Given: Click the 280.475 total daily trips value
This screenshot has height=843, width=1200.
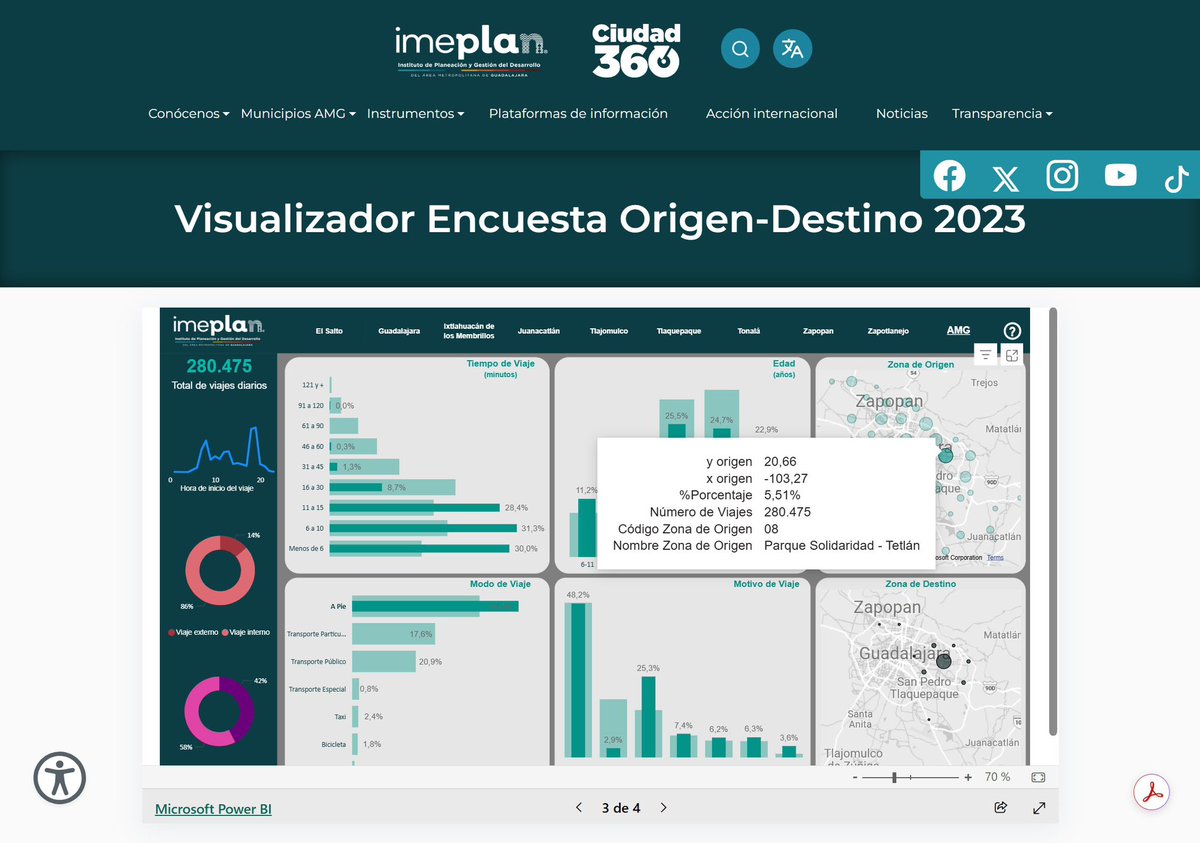Looking at the screenshot, I should click(x=219, y=366).
